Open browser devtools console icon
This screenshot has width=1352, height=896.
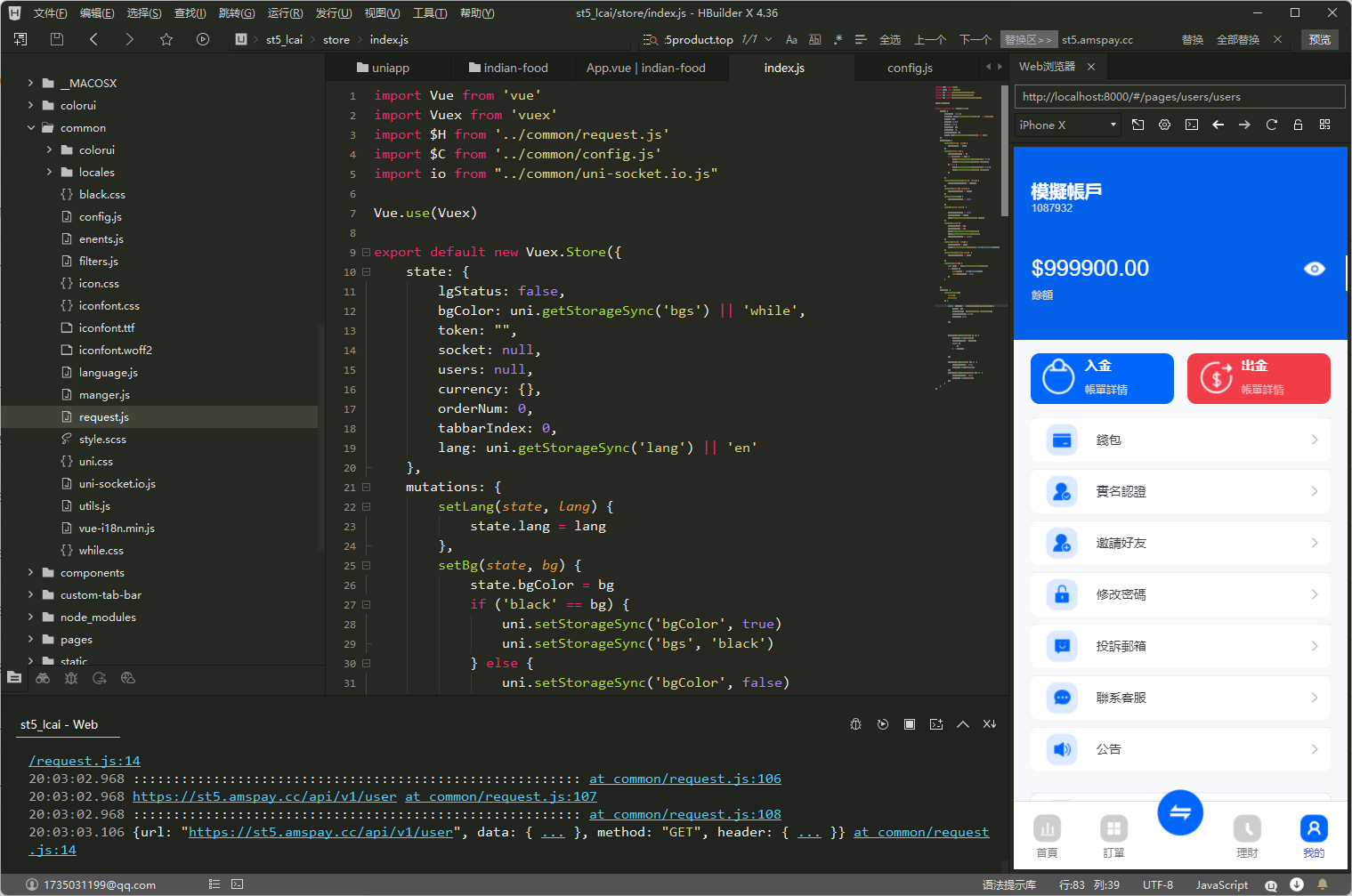click(x=1191, y=125)
